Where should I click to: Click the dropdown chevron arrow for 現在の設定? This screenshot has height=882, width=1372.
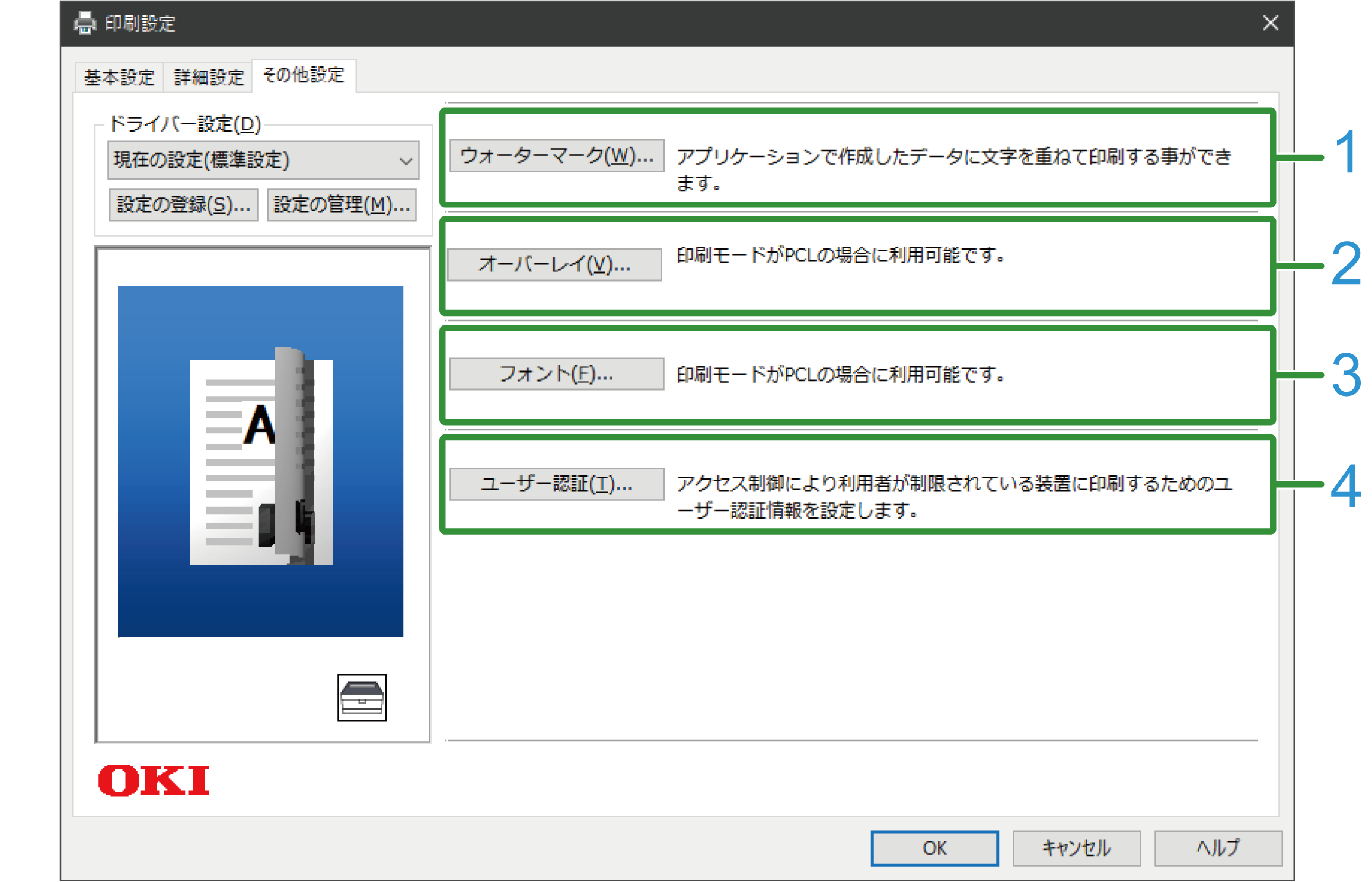point(406,161)
